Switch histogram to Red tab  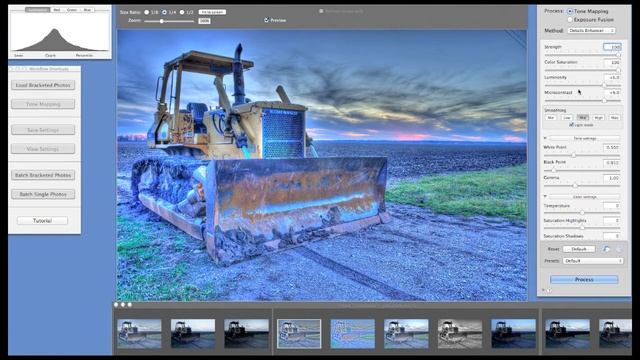click(x=57, y=10)
